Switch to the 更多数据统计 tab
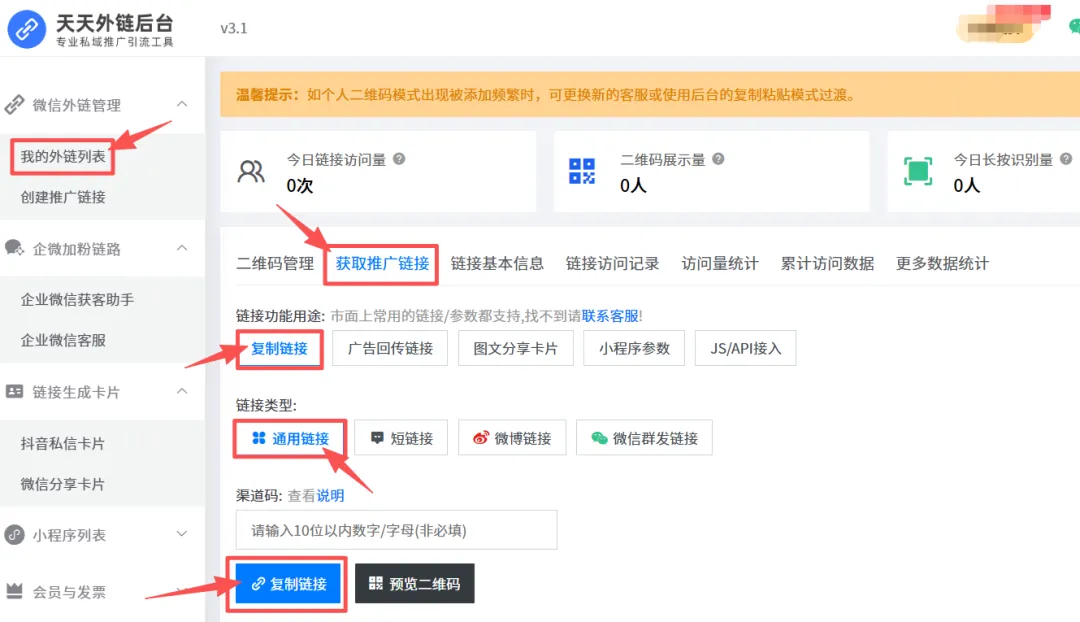Image resolution: width=1080 pixels, height=622 pixels. coord(942,264)
